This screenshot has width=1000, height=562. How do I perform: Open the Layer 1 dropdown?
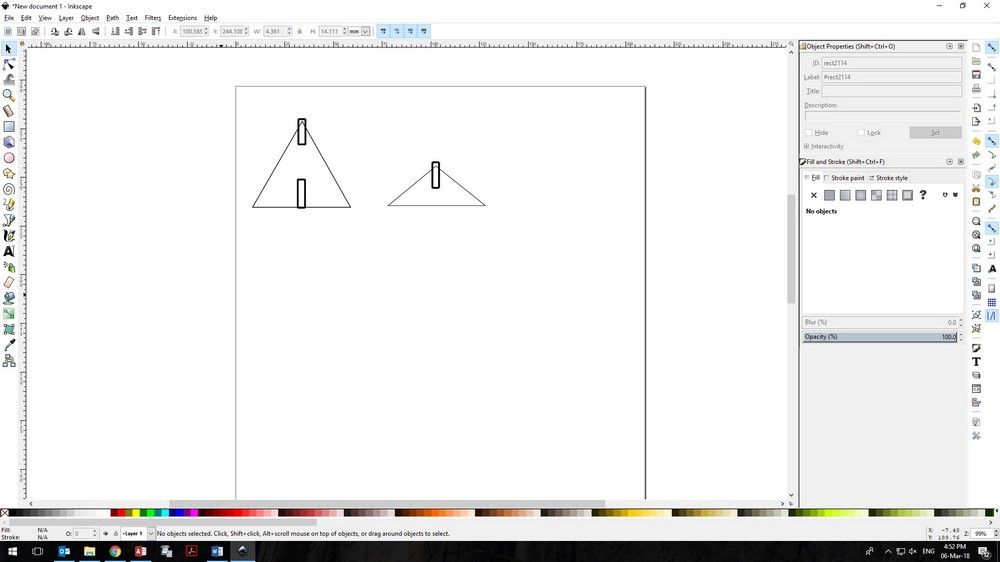coord(151,533)
